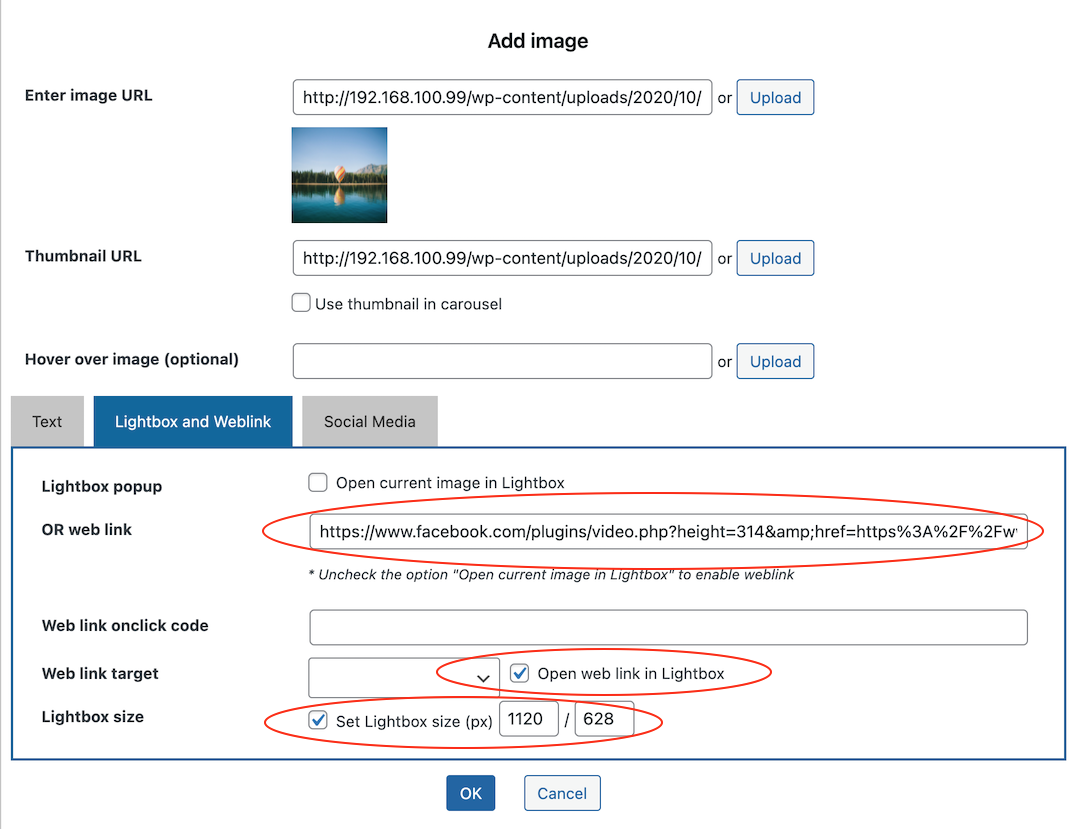This screenshot has height=829, width=1076.
Task: Click the OK button
Action: (x=471, y=793)
